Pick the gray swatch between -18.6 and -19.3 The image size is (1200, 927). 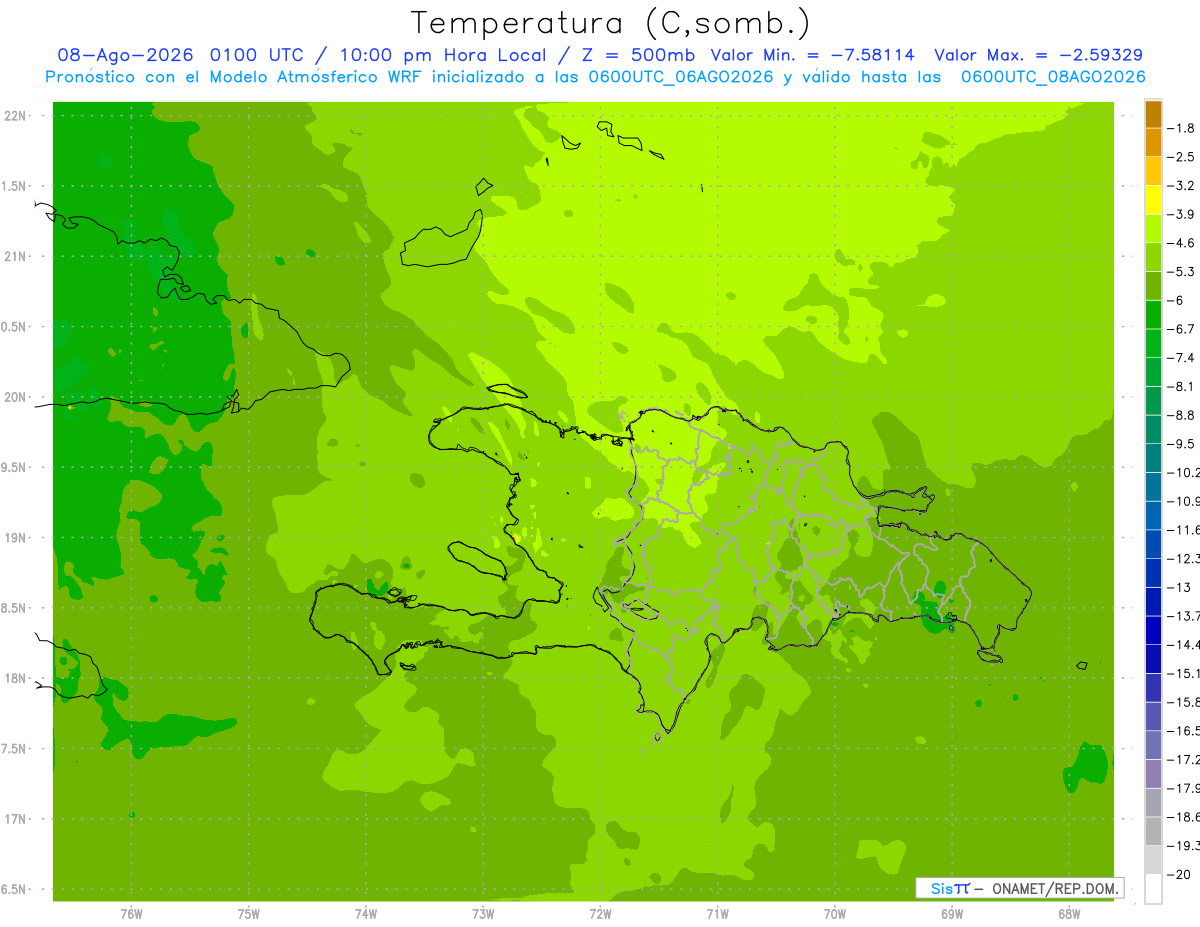click(x=1153, y=831)
